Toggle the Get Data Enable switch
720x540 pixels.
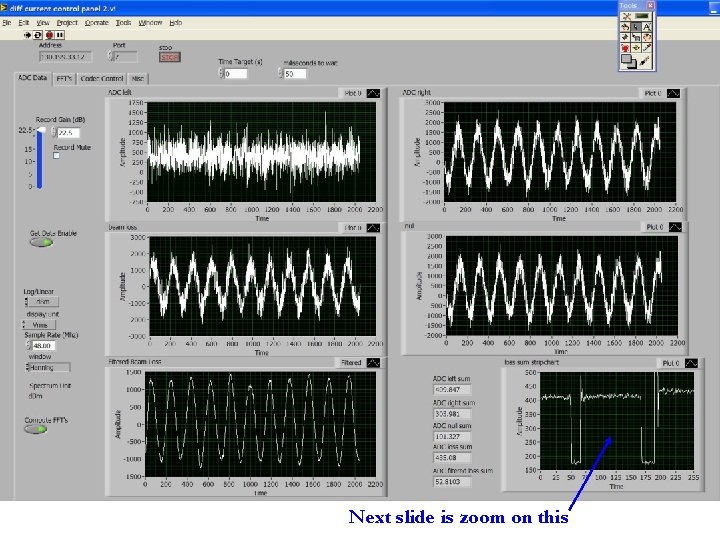pyautogui.click(x=42, y=243)
